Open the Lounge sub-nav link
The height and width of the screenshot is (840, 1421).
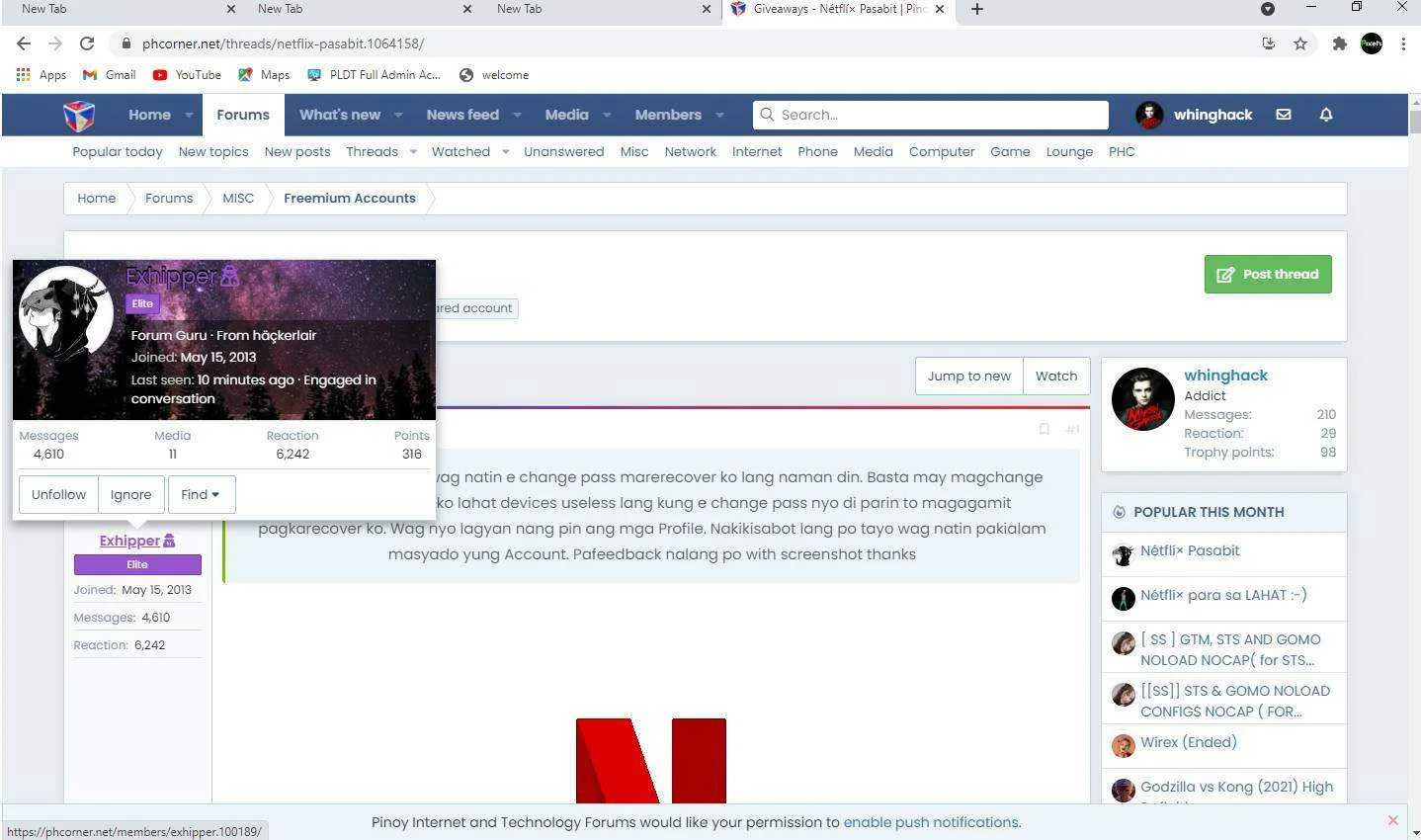pyautogui.click(x=1069, y=151)
